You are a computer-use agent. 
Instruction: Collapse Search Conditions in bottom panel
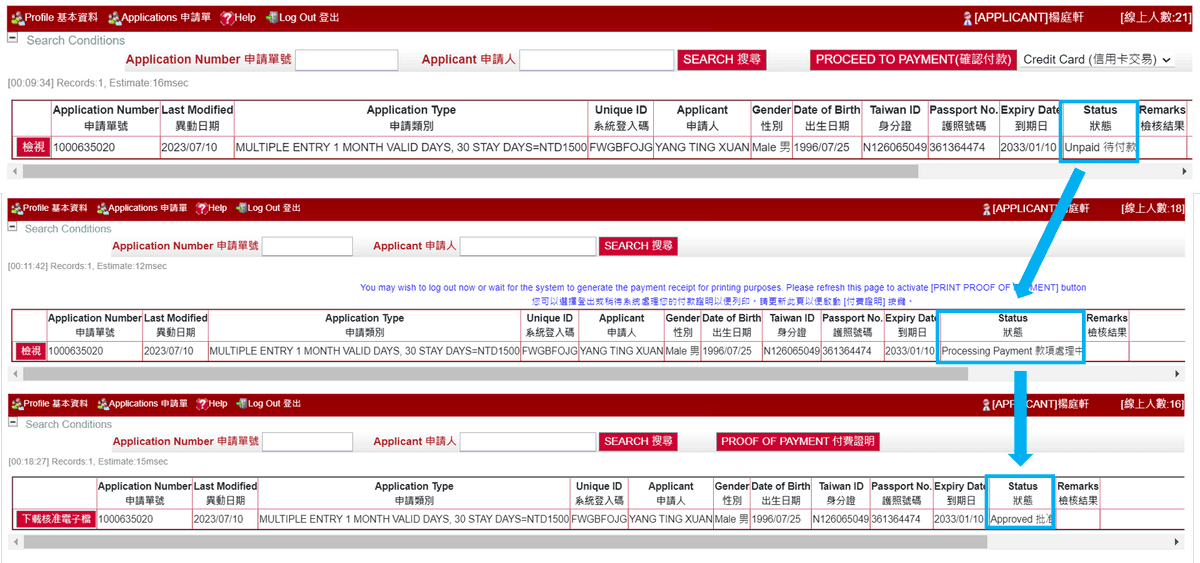(x=12, y=423)
